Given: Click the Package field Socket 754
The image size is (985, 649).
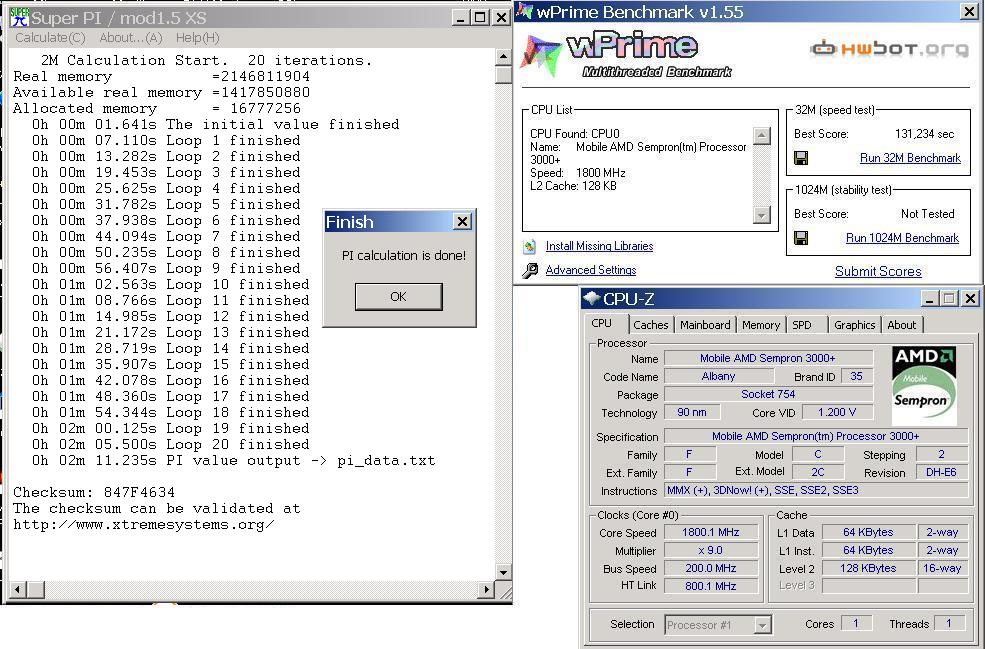Looking at the screenshot, I should click(768, 394).
